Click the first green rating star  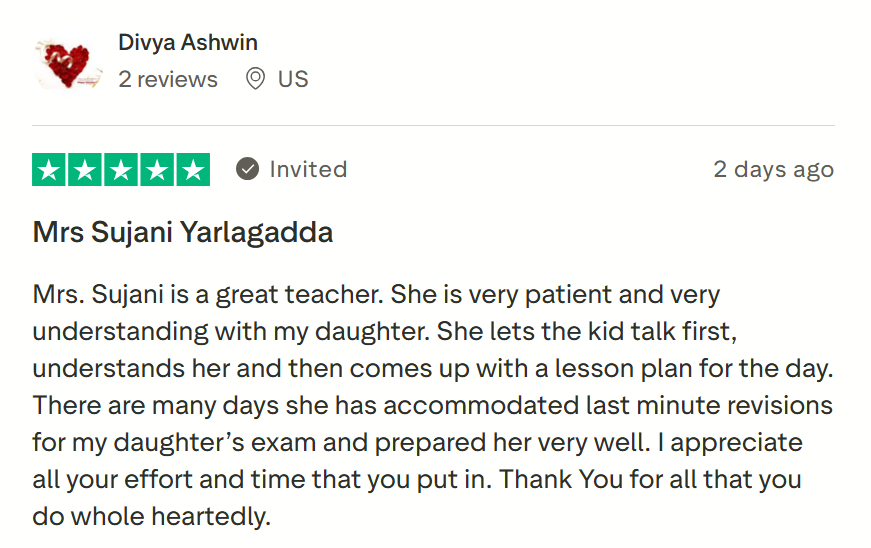[50, 170]
